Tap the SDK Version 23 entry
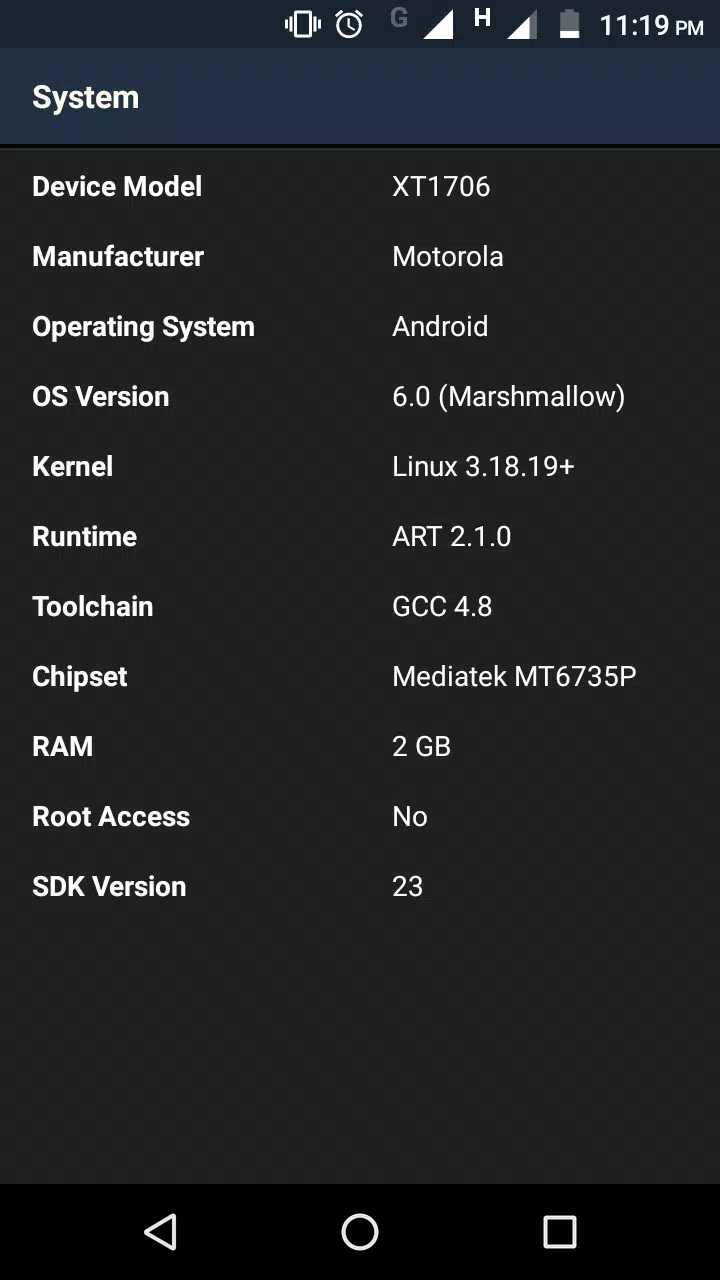 click(360, 886)
